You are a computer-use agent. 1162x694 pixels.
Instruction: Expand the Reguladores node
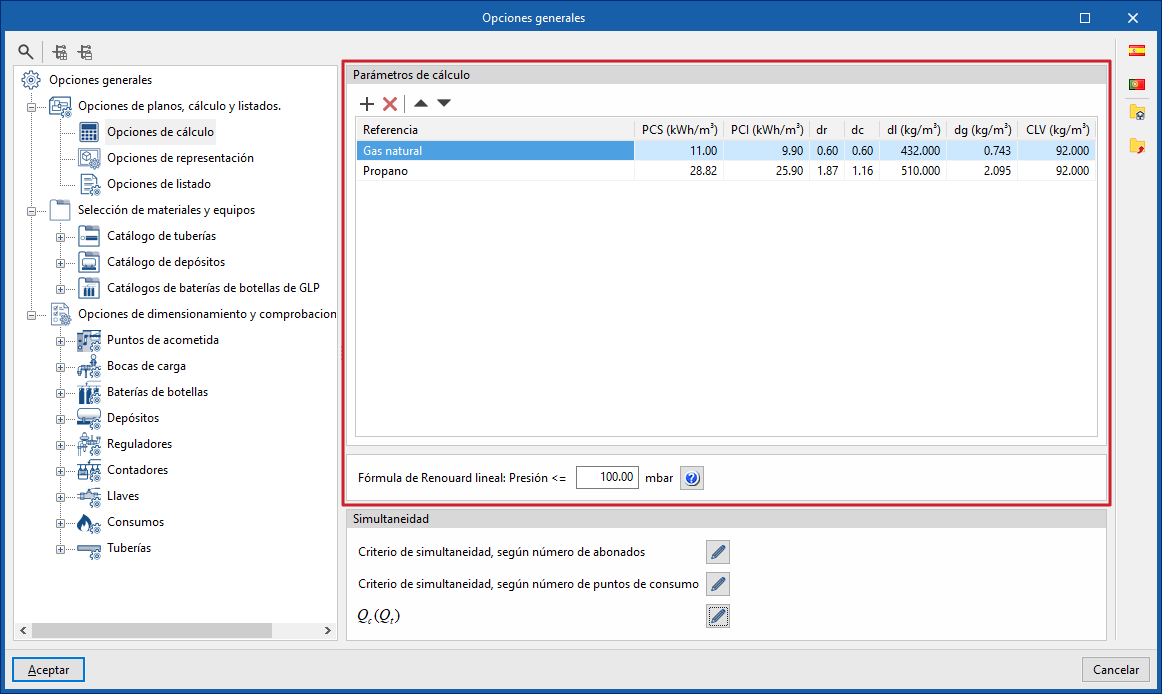tap(60, 445)
